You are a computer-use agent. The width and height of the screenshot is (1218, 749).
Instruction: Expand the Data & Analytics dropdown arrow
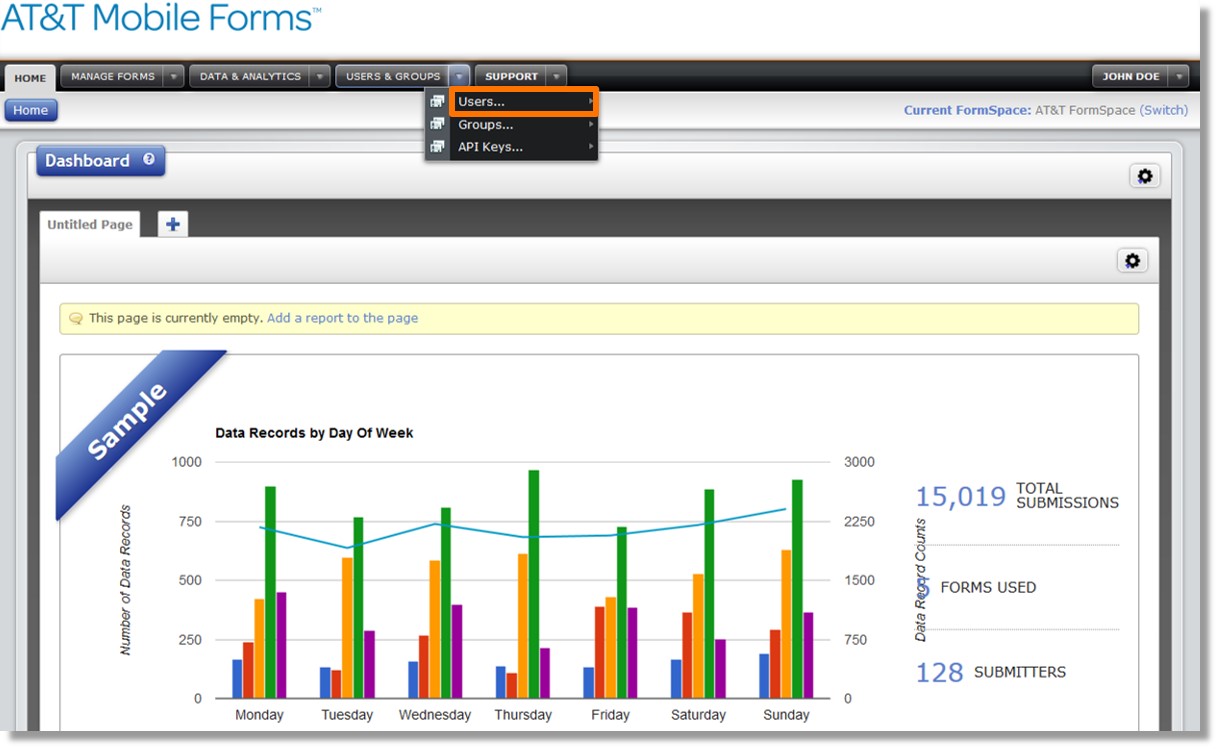319,76
